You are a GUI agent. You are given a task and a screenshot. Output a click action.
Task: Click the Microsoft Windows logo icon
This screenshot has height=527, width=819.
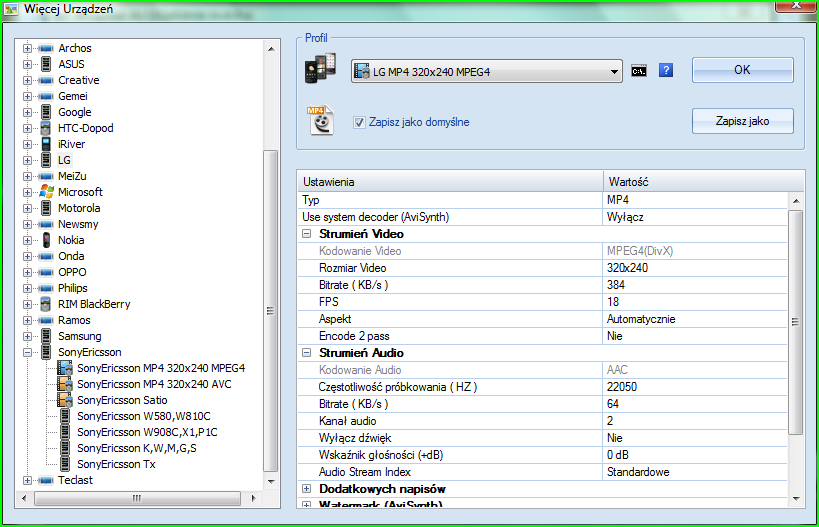pyautogui.click(x=46, y=192)
